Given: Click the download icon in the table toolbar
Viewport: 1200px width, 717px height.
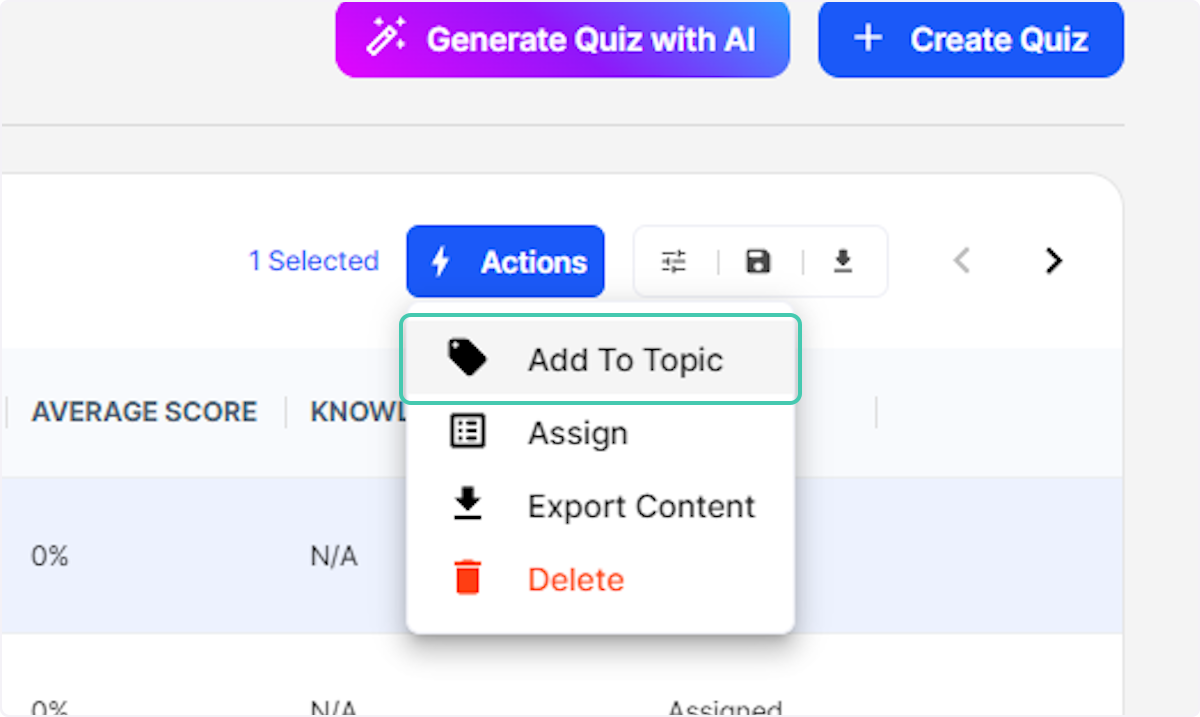Looking at the screenshot, I should (x=842, y=261).
